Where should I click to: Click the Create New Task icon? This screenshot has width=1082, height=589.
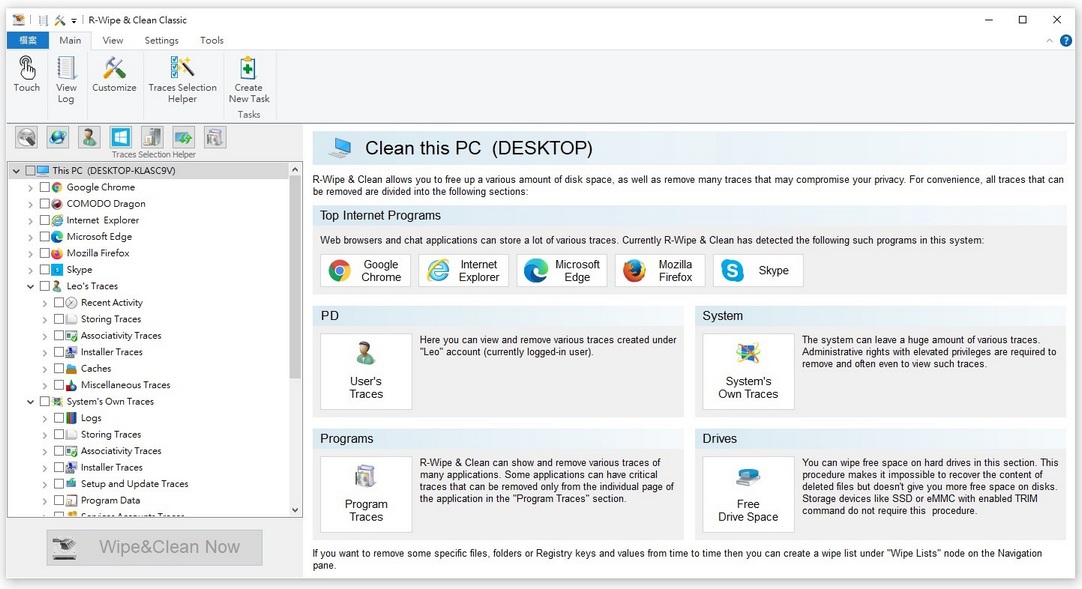tap(249, 79)
